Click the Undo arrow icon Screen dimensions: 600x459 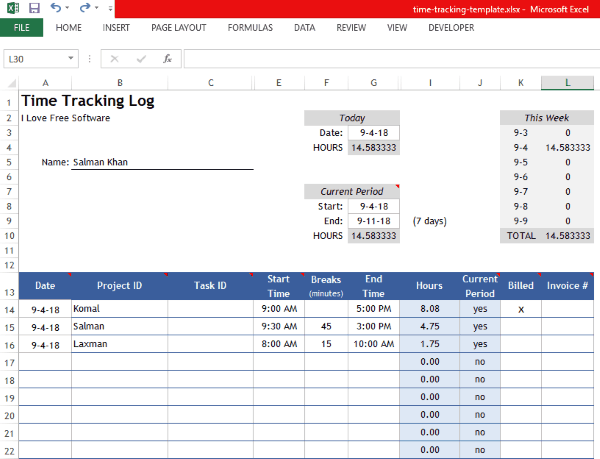pos(55,8)
